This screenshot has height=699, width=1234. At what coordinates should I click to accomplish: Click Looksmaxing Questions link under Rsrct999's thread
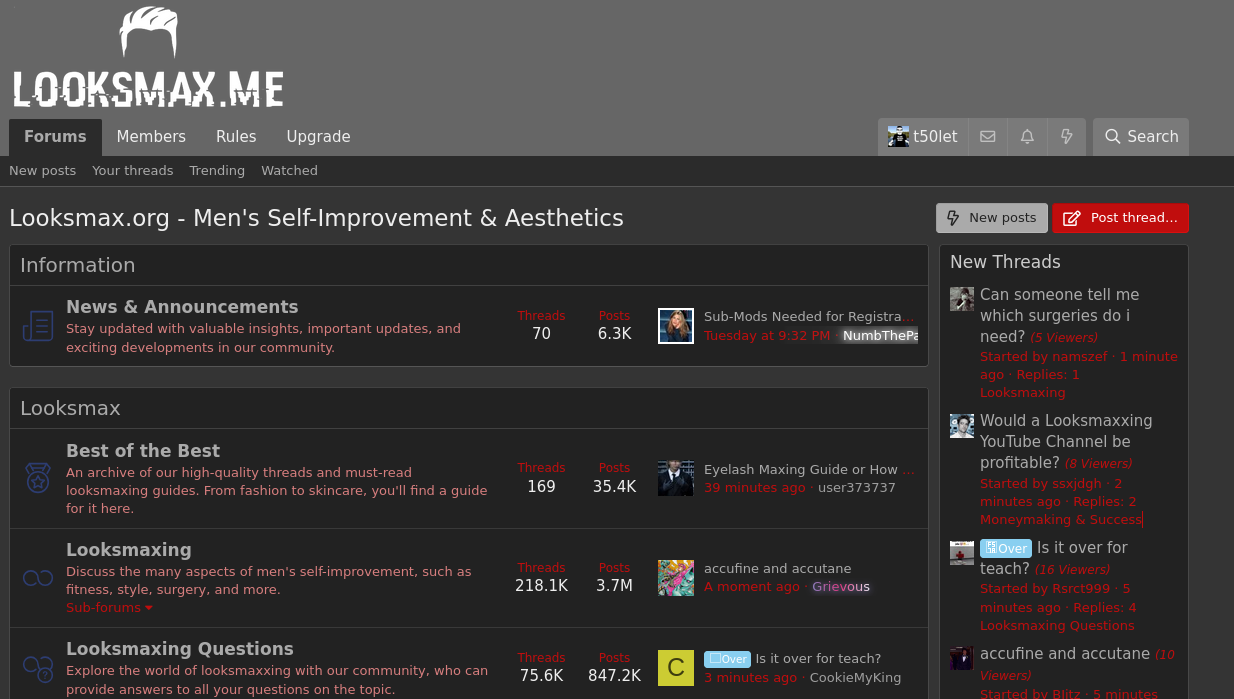tap(1057, 626)
